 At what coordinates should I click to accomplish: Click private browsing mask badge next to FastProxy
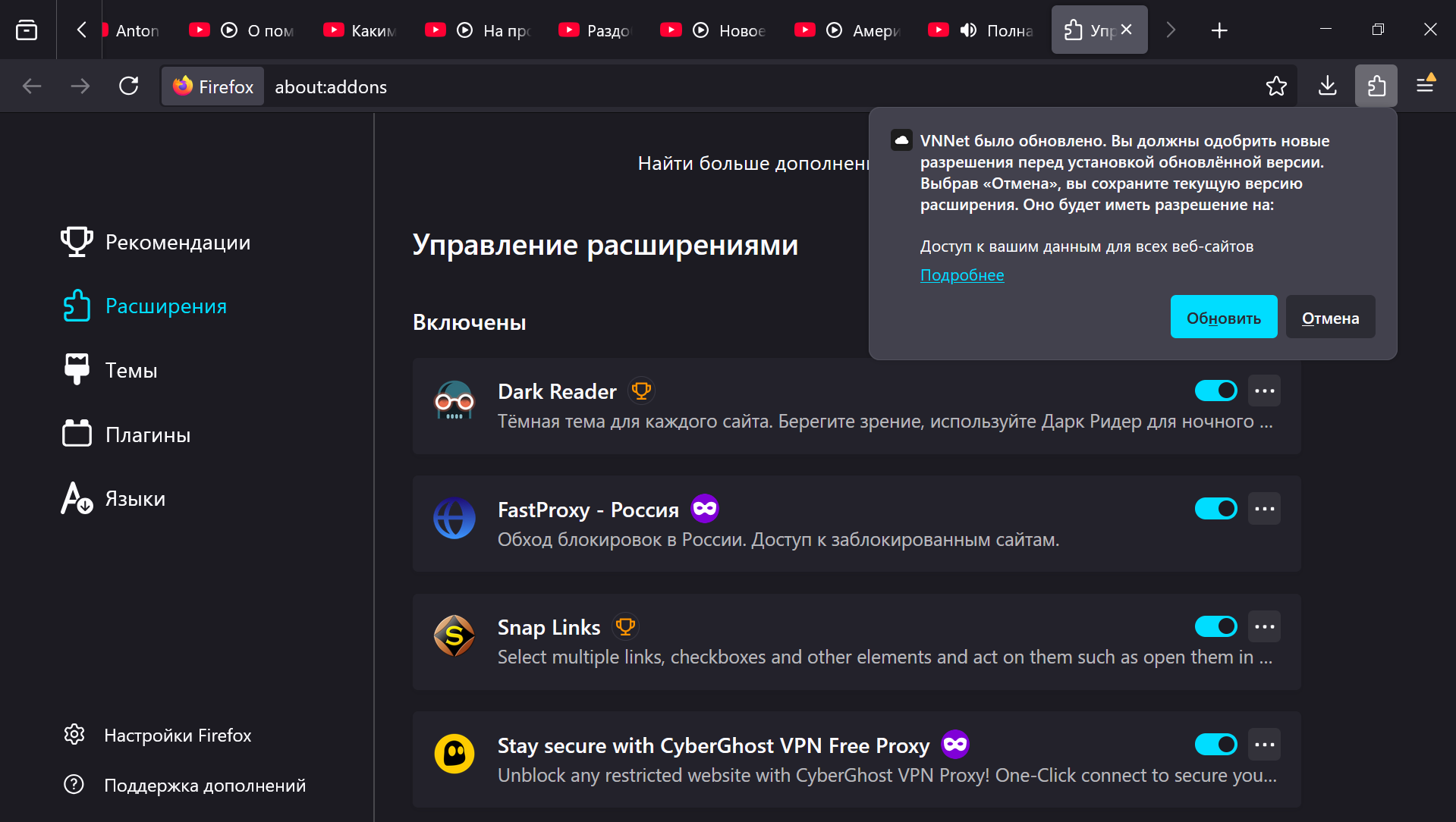[x=705, y=508]
